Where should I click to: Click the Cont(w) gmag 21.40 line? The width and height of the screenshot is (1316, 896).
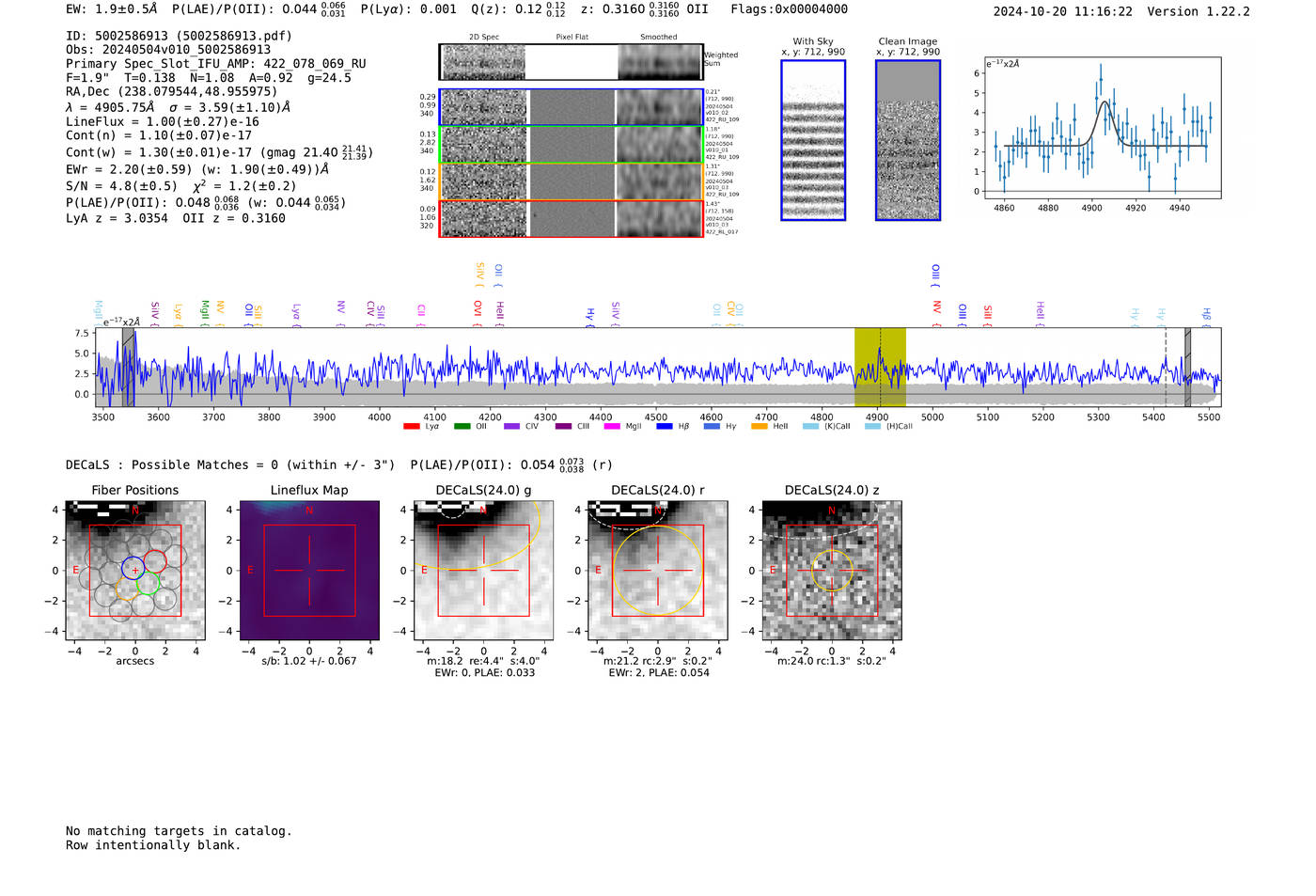coord(219,151)
